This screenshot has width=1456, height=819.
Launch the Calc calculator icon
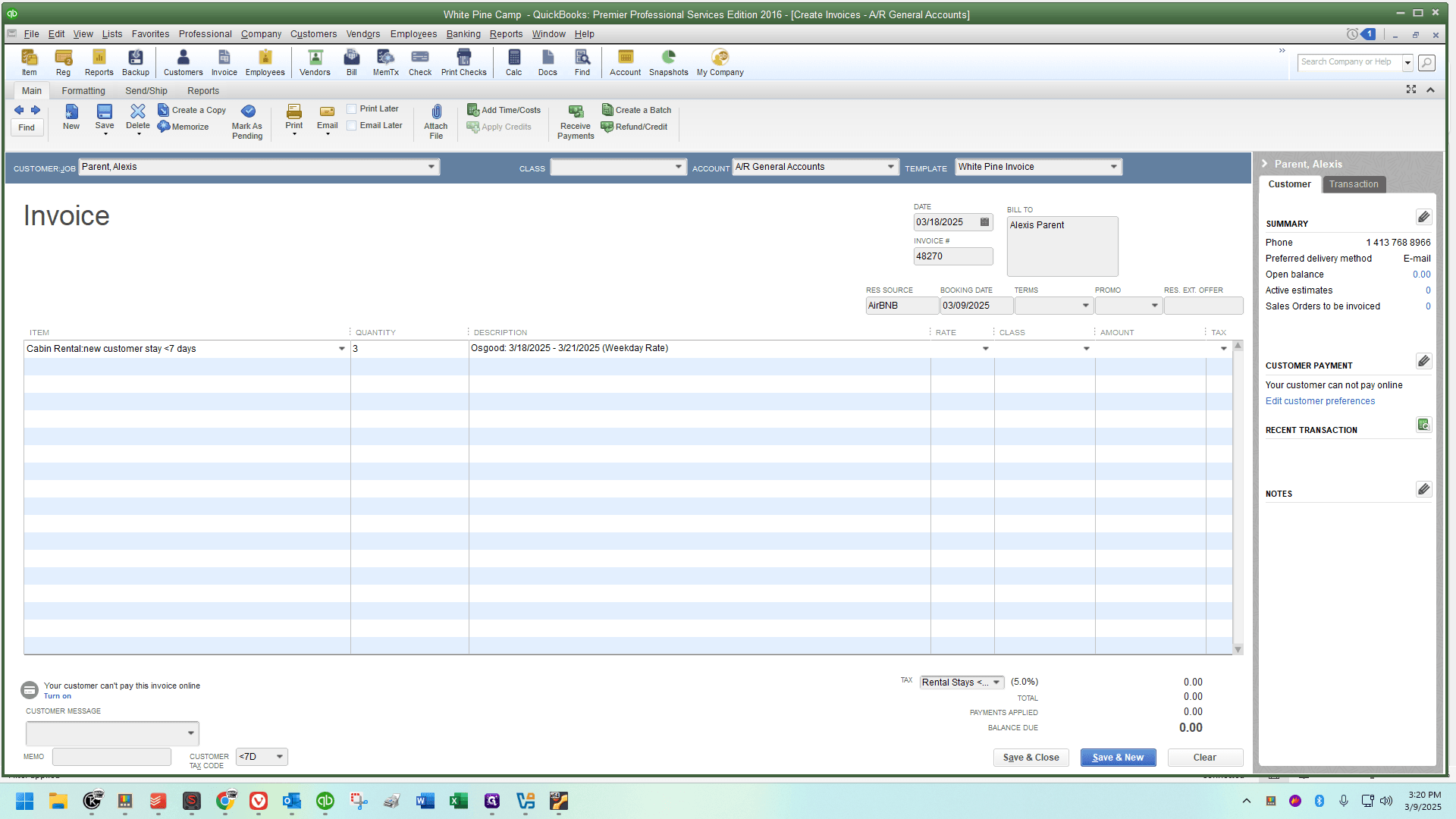pos(514,62)
